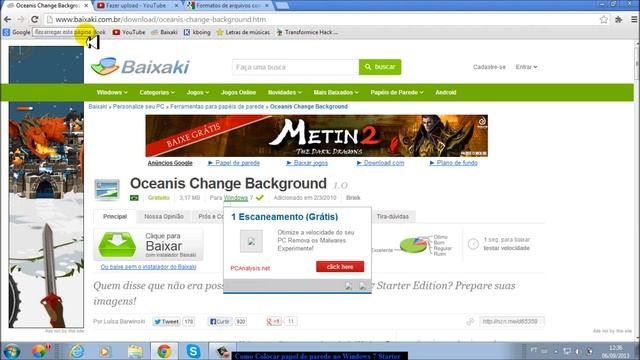Open the Chrome menu icon
The height and width of the screenshot is (360, 640).
[634, 19]
